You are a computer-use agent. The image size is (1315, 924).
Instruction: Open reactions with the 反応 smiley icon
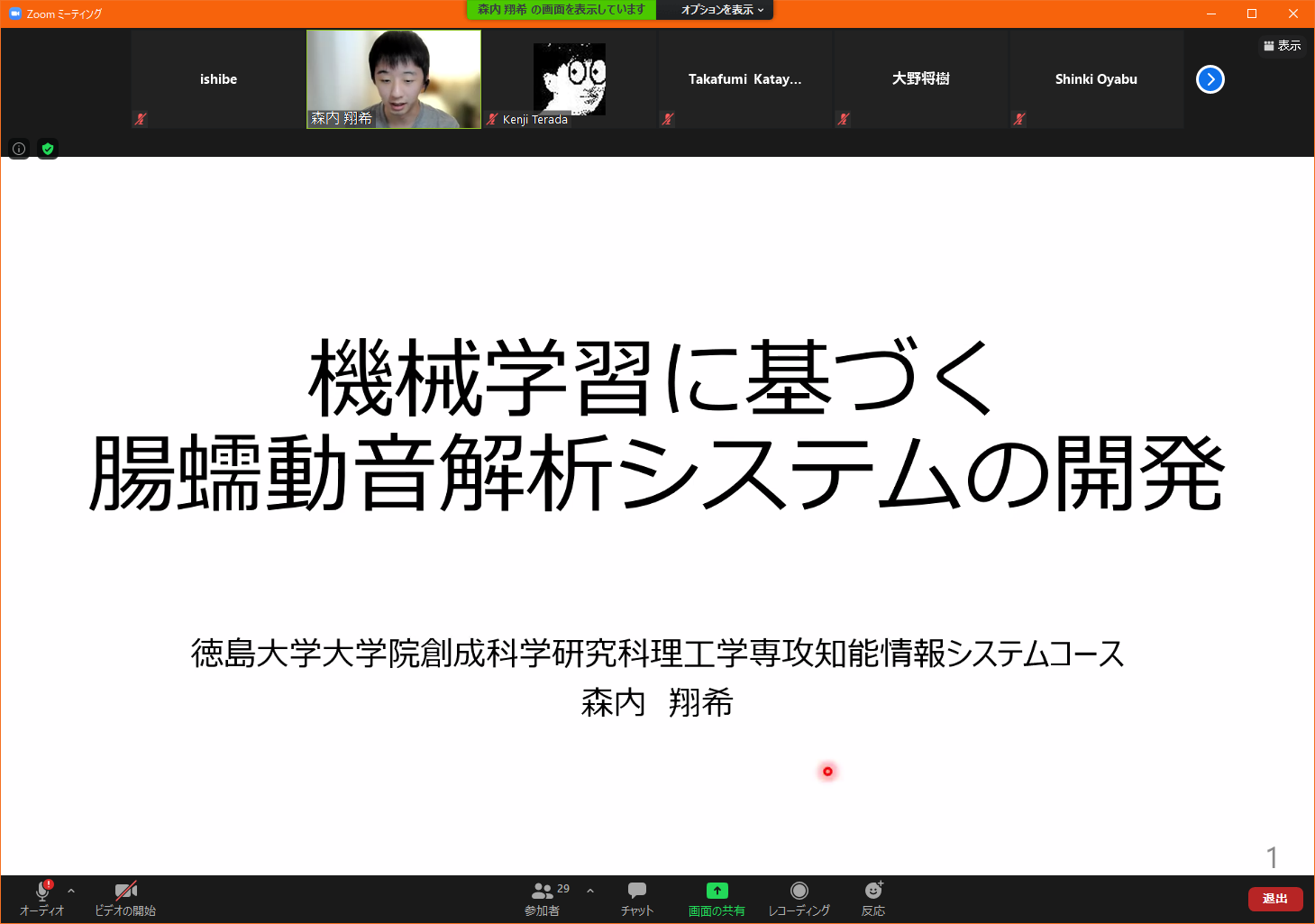(872, 898)
